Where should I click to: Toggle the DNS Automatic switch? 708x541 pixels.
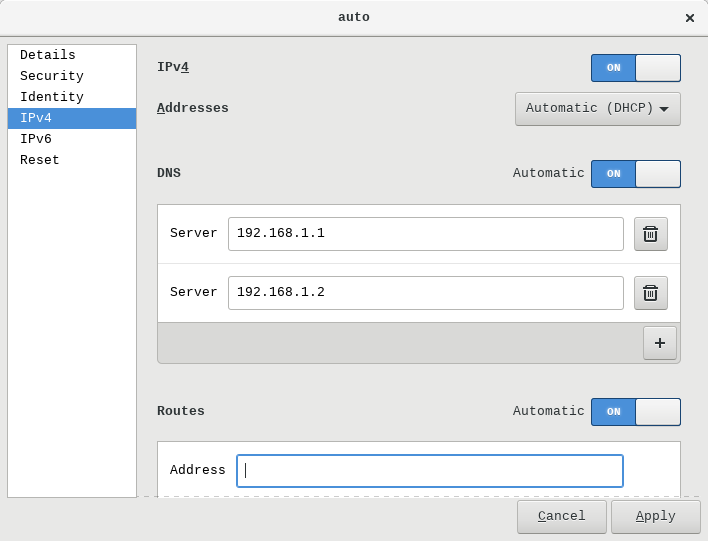click(636, 174)
